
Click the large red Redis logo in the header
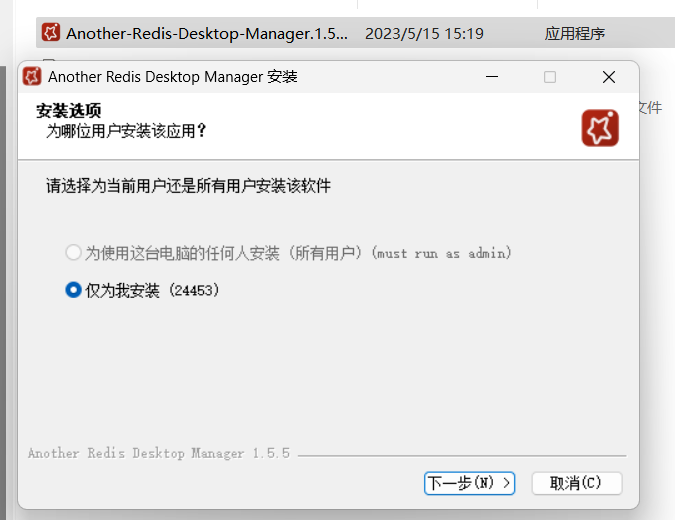pos(600,128)
